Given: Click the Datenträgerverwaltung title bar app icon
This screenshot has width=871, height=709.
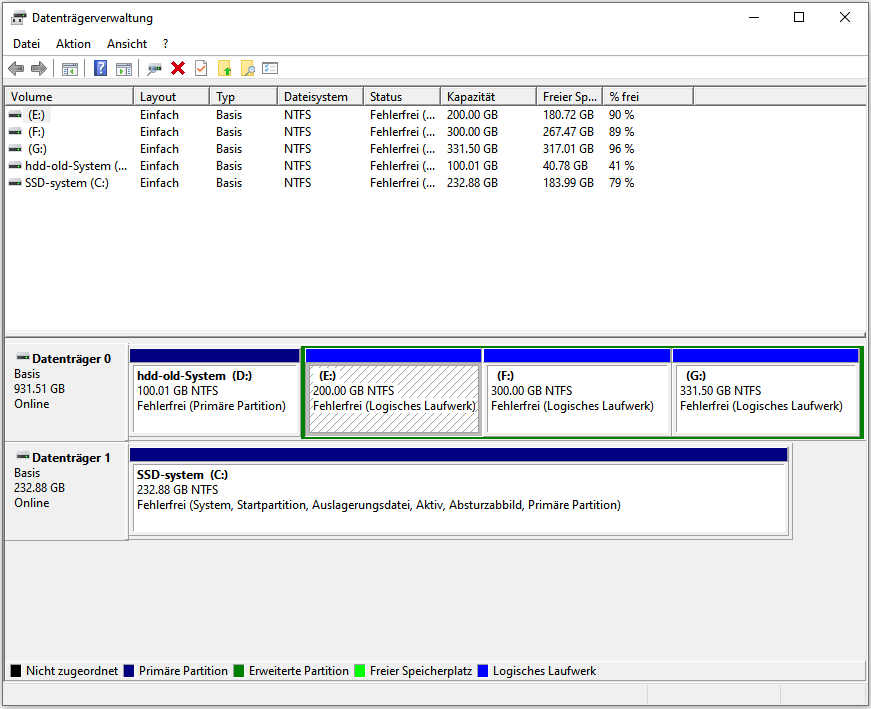Looking at the screenshot, I should pyautogui.click(x=18, y=18).
